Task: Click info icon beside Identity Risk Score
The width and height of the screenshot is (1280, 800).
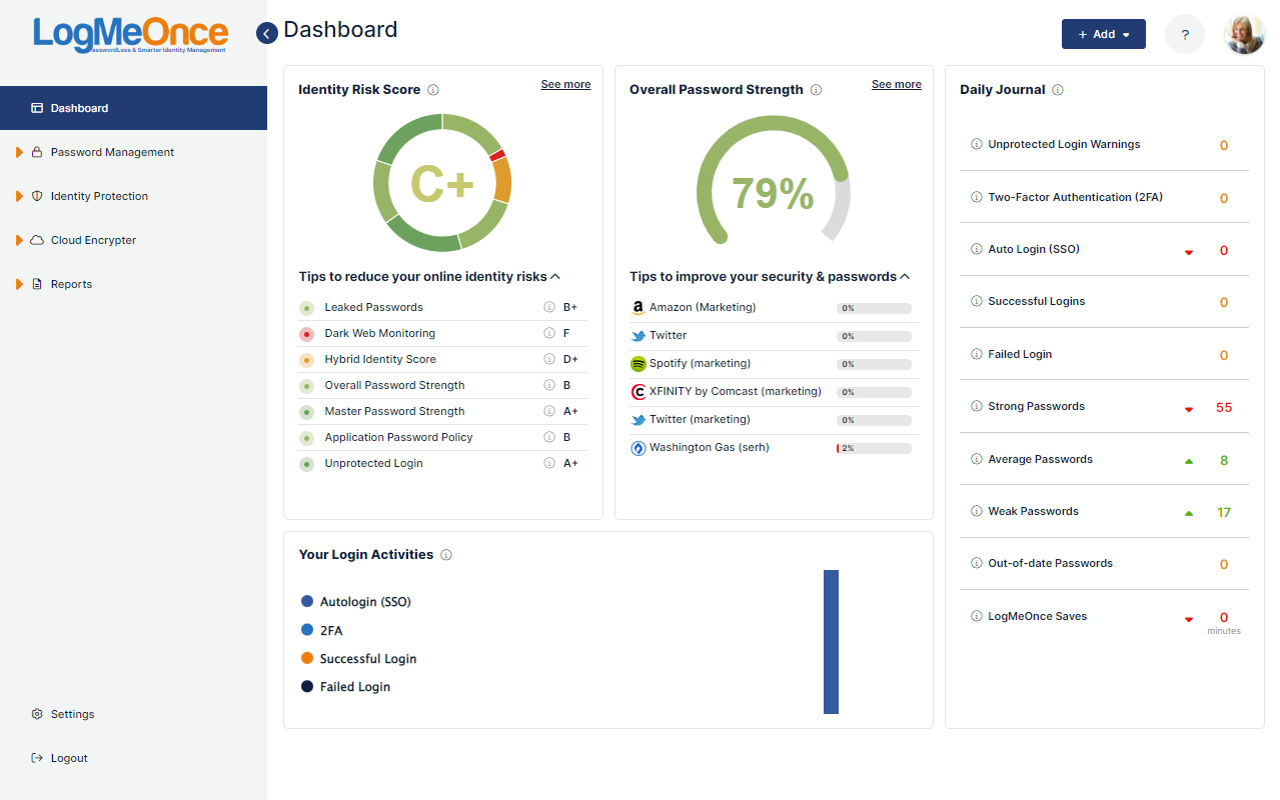Action: (x=433, y=90)
